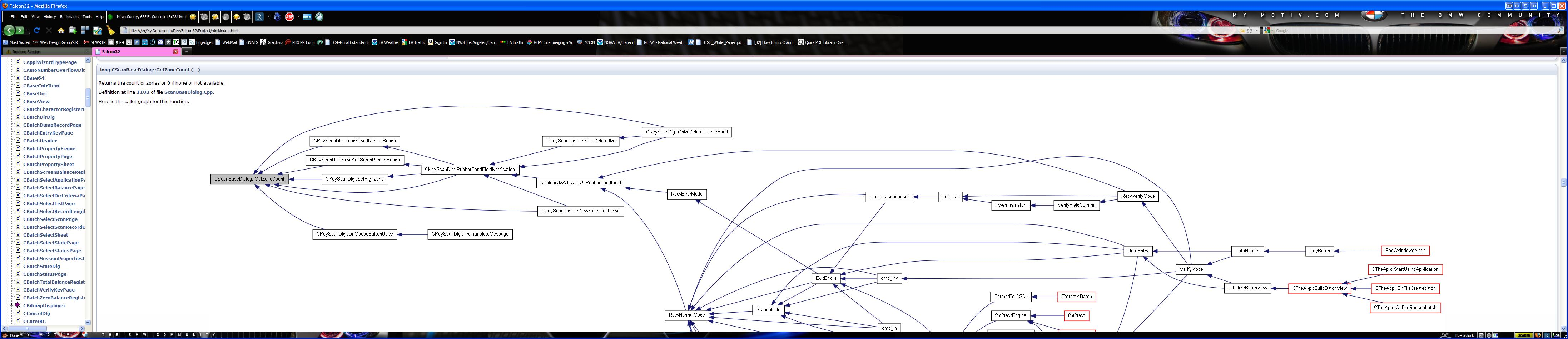Click the green Back navigation arrow
Screen dimensions: 1568x339
[9, 30]
